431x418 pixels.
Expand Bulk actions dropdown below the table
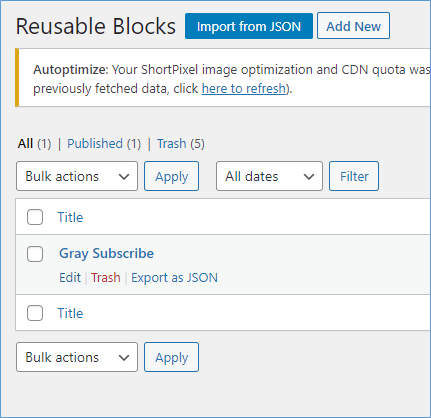click(77, 357)
